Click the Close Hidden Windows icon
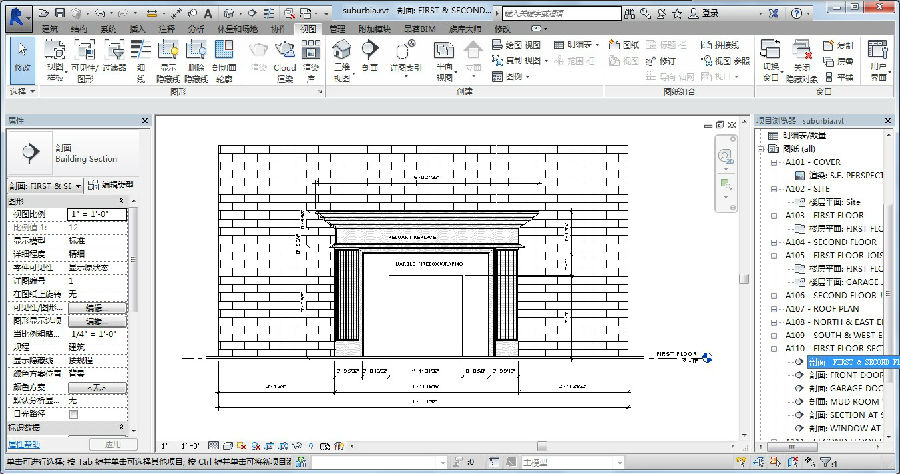The width and height of the screenshot is (900, 474). pyautogui.click(x=802, y=51)
